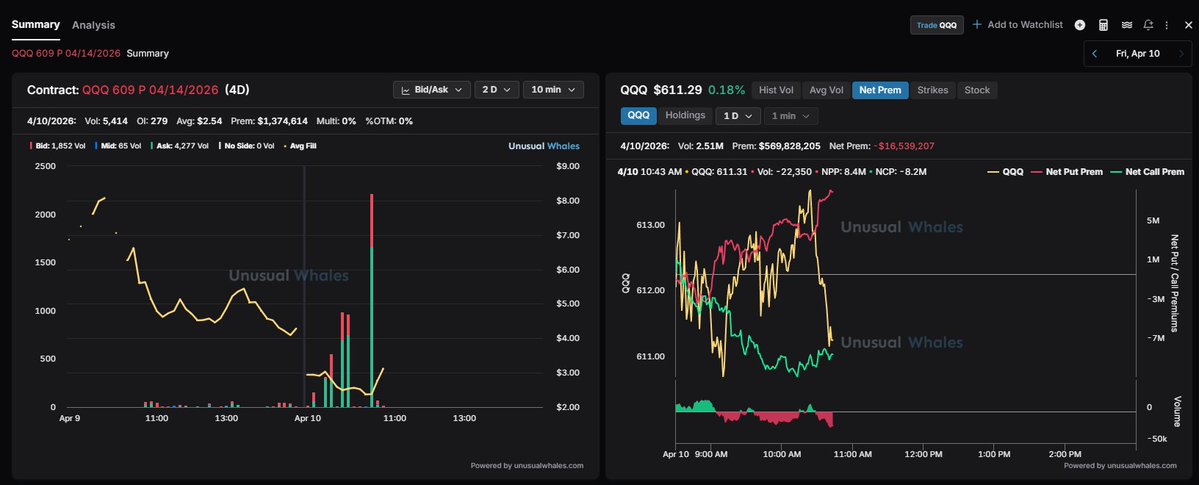Click the waves flow icon
Image resolution: width=1199 pixels, height=485 pixels.
1126,25
